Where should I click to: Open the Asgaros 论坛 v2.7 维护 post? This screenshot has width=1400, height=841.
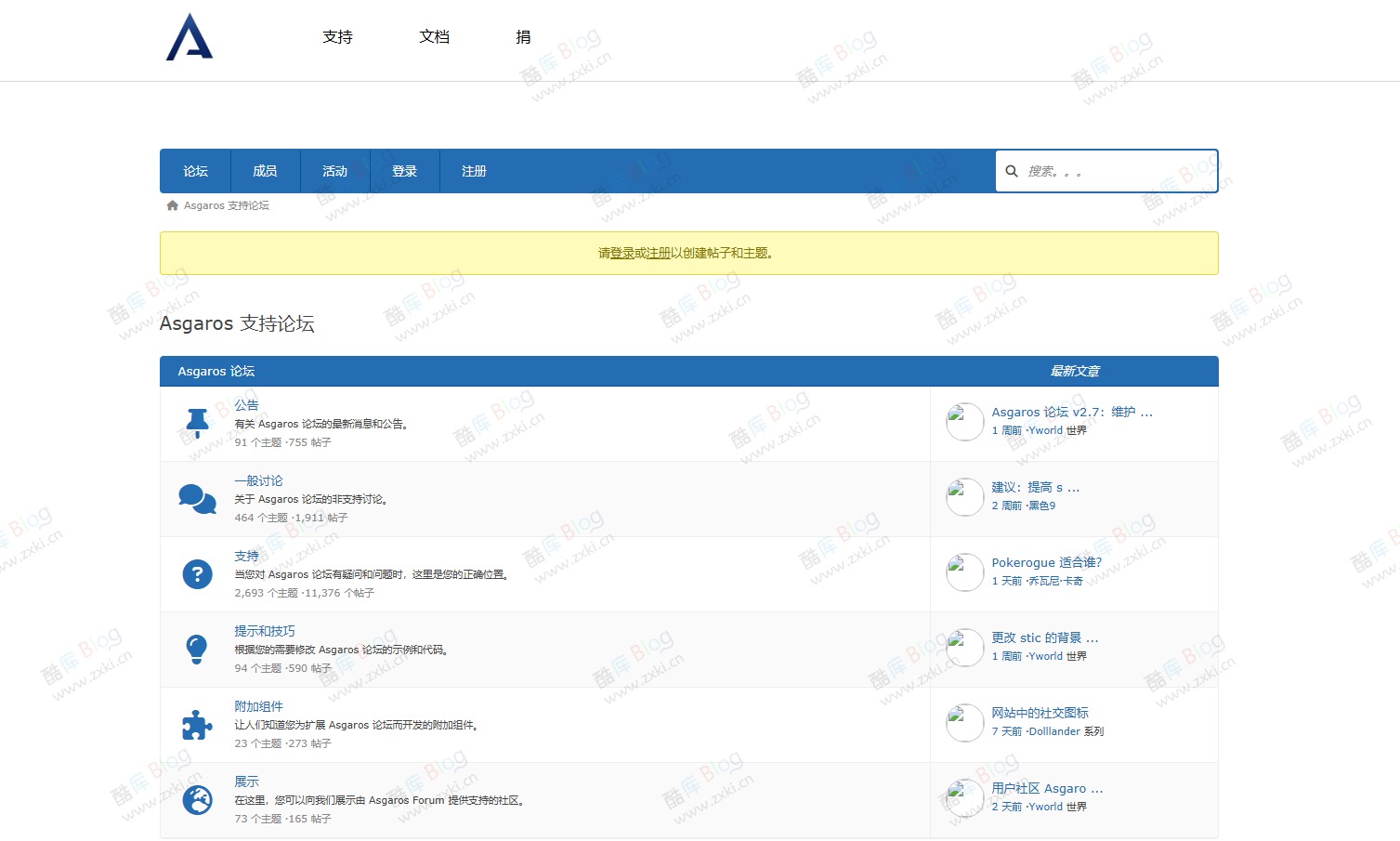1070,412
